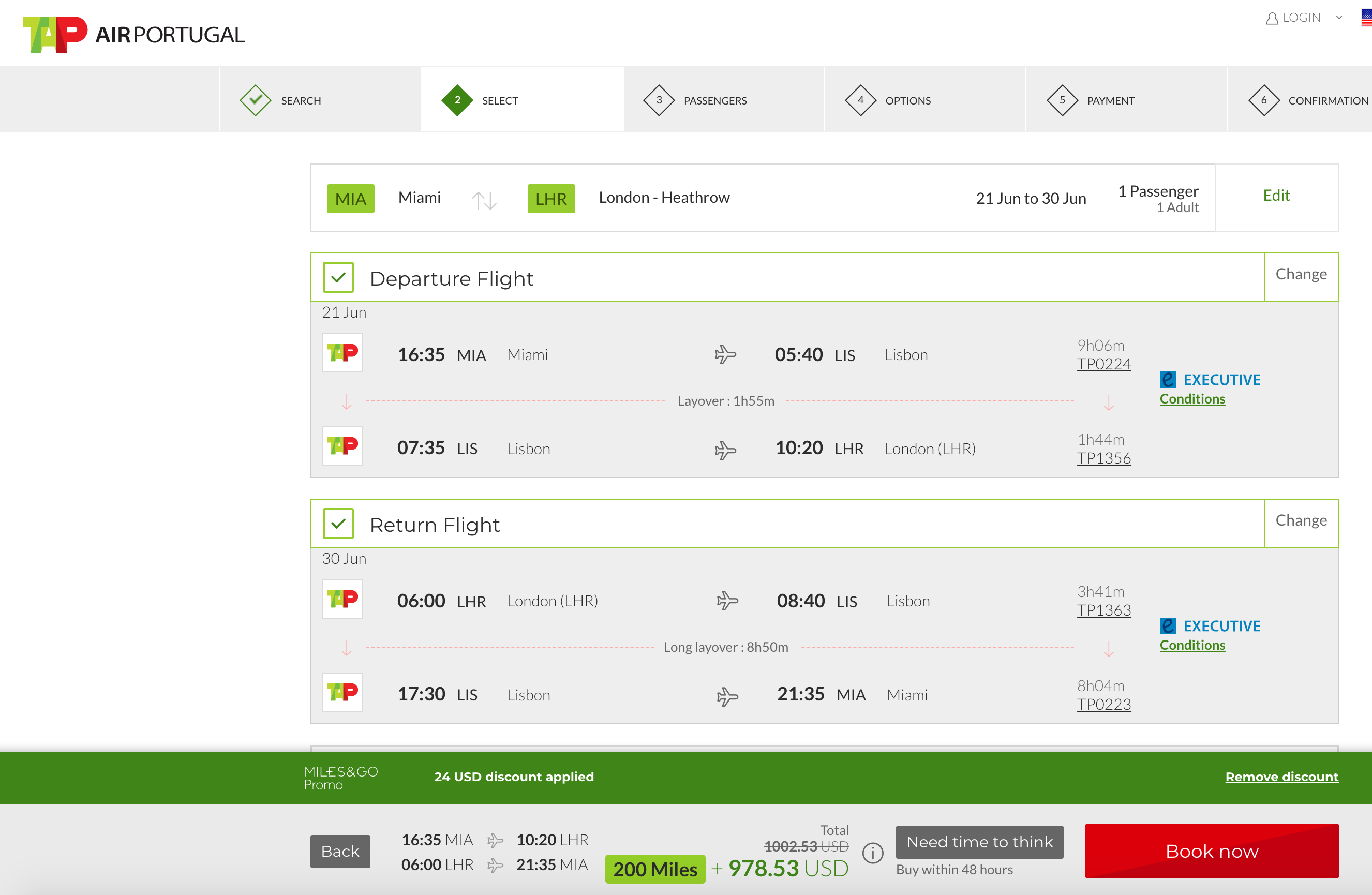
Task: Click the Need time to think button
Action: pyautogui.click(x=979, y=842)
